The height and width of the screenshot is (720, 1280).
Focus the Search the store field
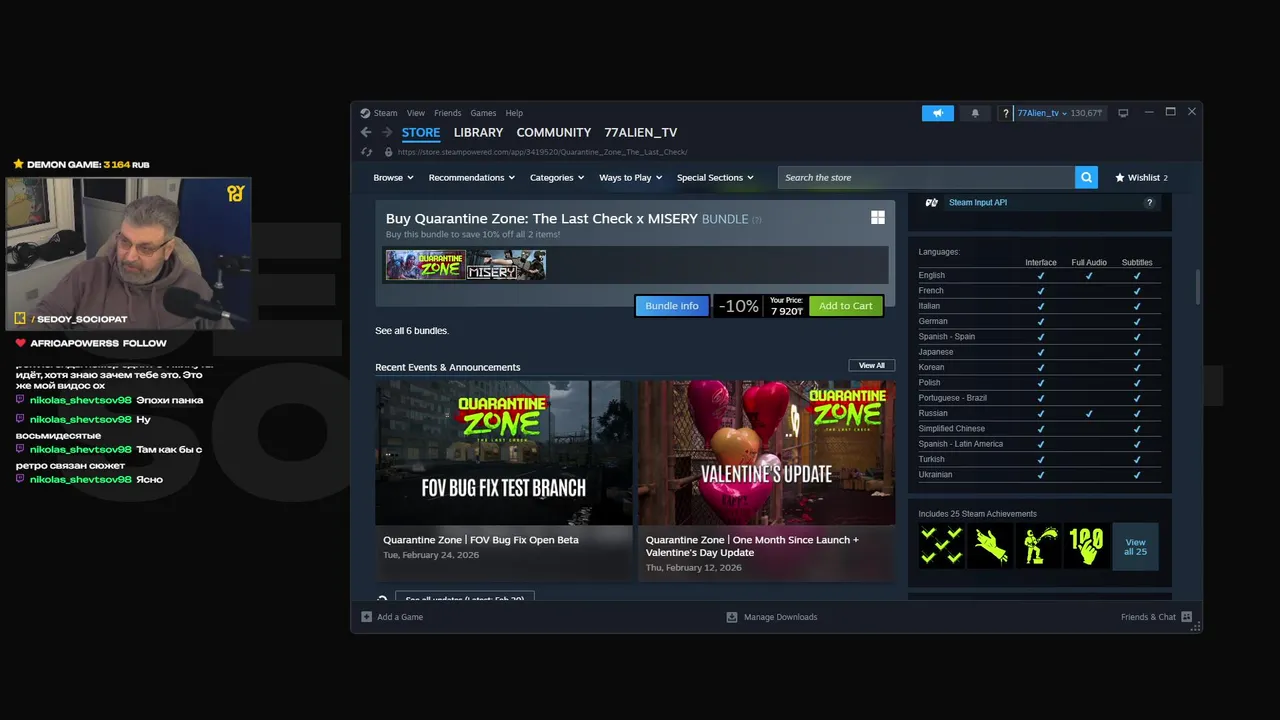(927, 177)
